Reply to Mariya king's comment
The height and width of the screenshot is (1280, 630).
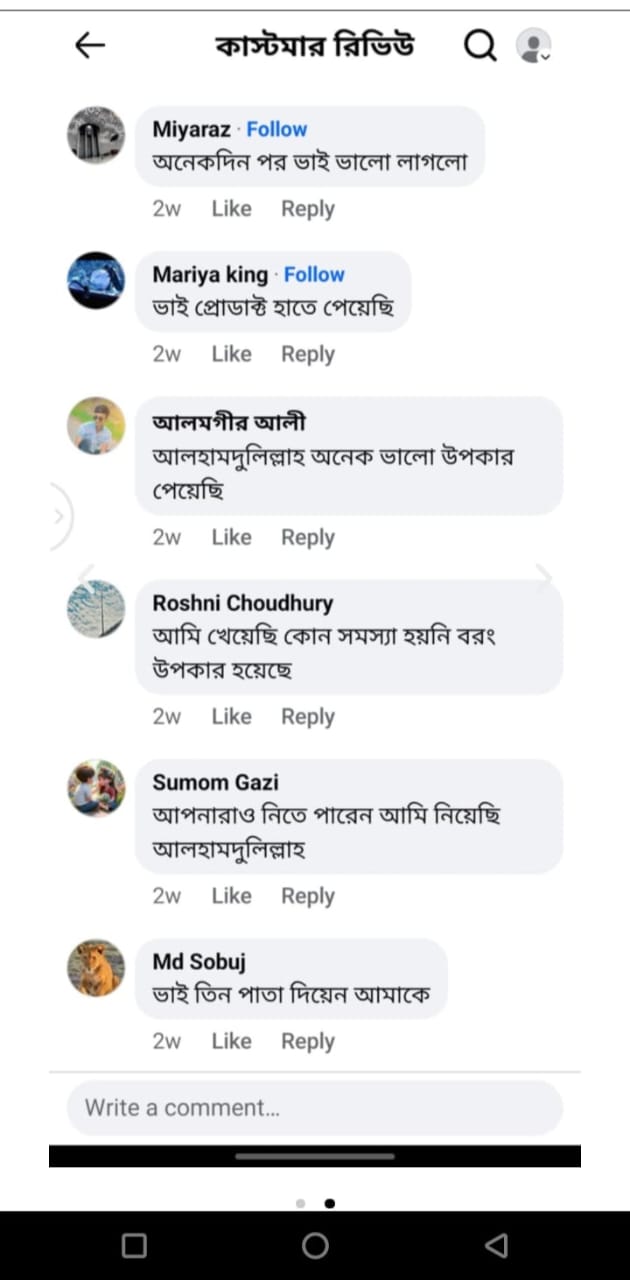point(307,354)
